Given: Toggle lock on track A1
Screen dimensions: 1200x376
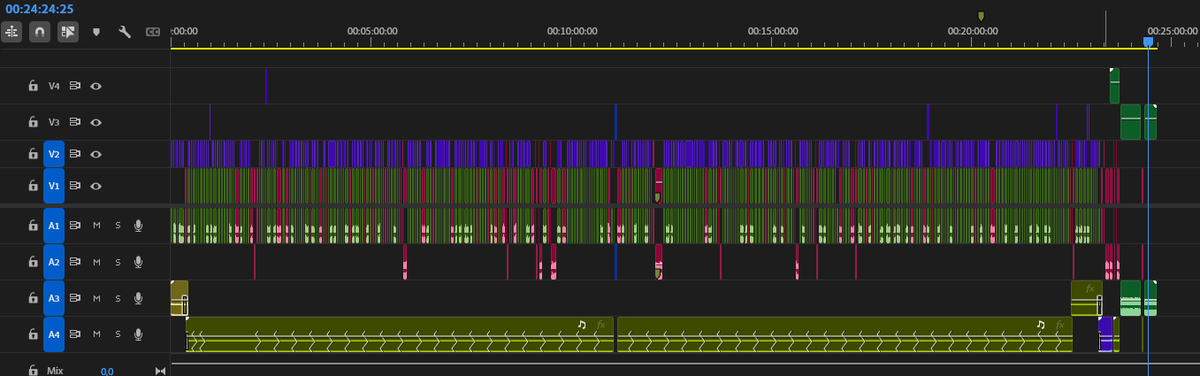Looking at the screenshot, I should click(x=33, y=226).
